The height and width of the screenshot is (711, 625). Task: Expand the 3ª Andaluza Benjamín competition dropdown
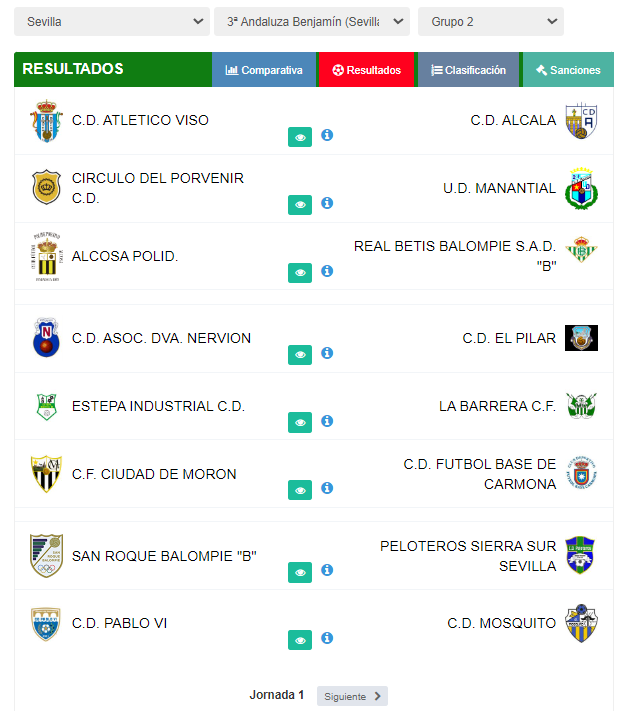click(312, 21)
